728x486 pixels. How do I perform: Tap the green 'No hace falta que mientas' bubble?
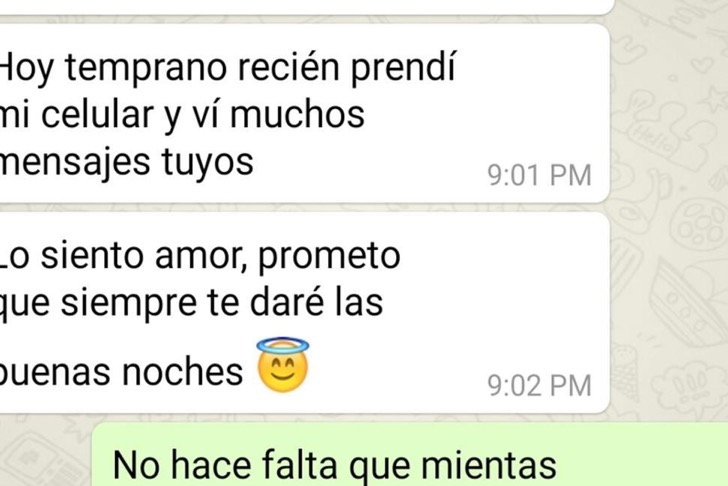tap(410, 455)
